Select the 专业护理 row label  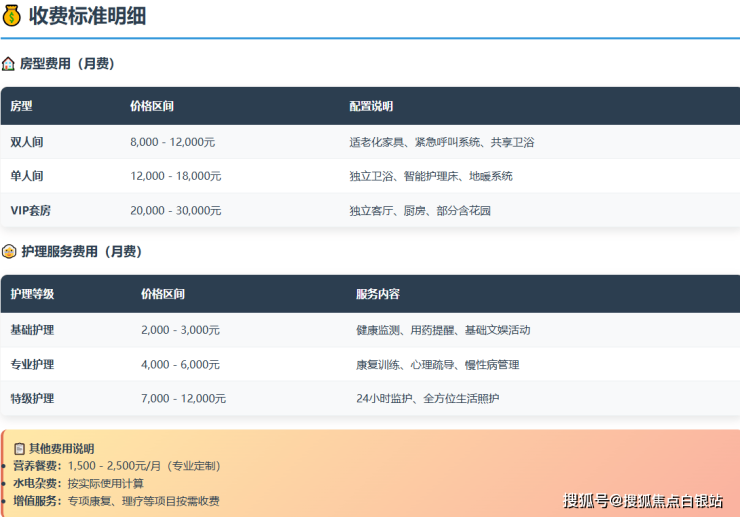point(32,364)
